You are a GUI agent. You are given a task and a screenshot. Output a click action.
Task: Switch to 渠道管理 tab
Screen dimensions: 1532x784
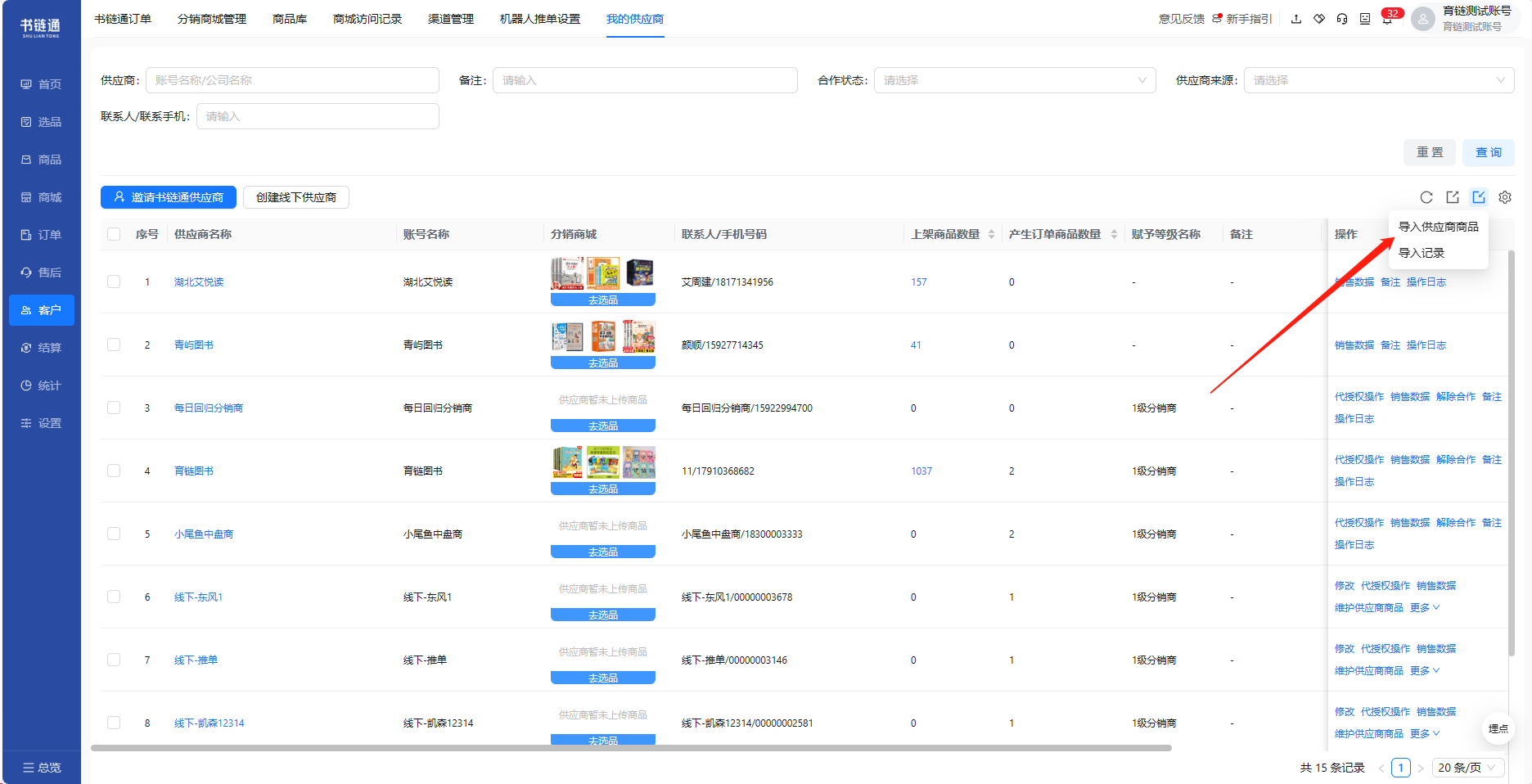[451, 19]
